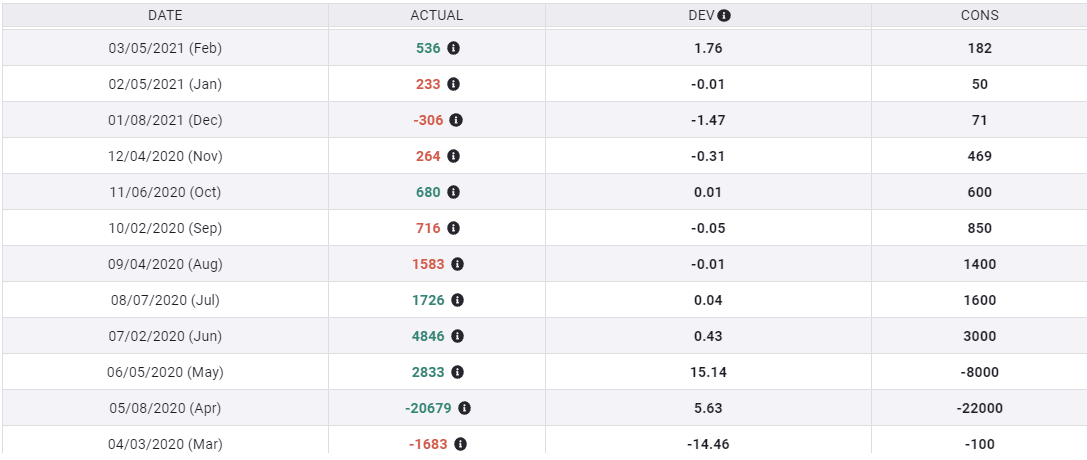The image size is (1087, 460).
Task: Open info icon beside -306 value
Action: coord(456,120)
